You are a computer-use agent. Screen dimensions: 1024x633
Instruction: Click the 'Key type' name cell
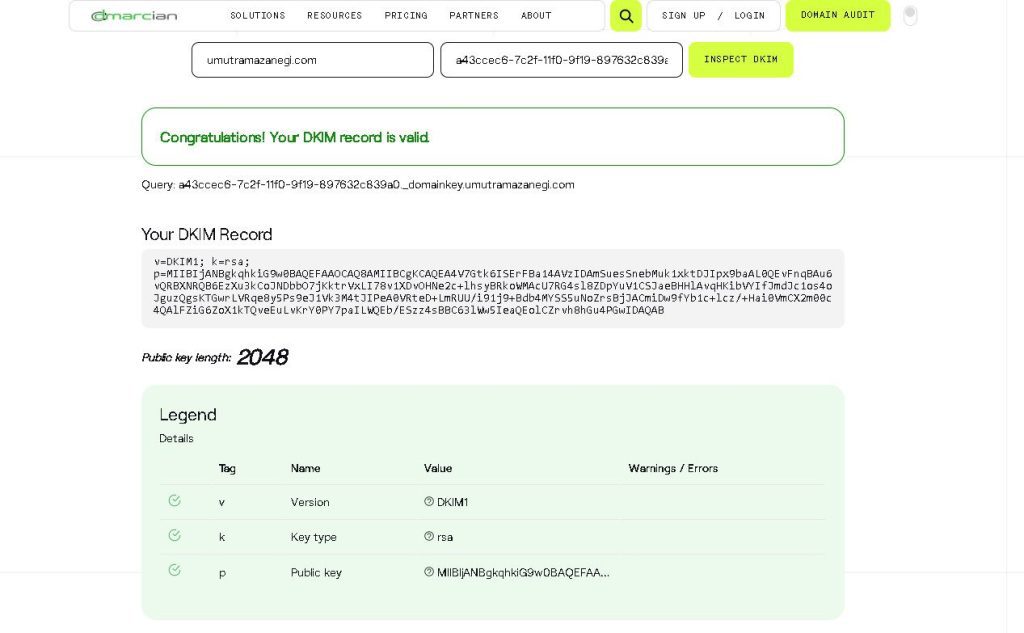313,537
